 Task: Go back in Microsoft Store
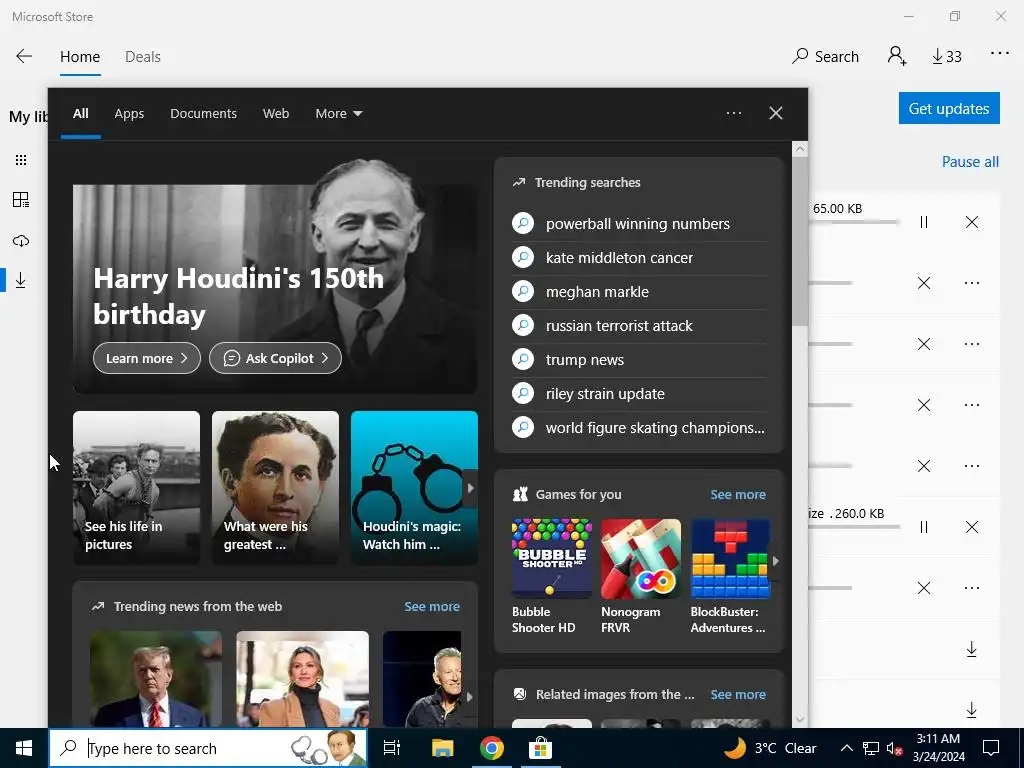click(x=24, y=56)
